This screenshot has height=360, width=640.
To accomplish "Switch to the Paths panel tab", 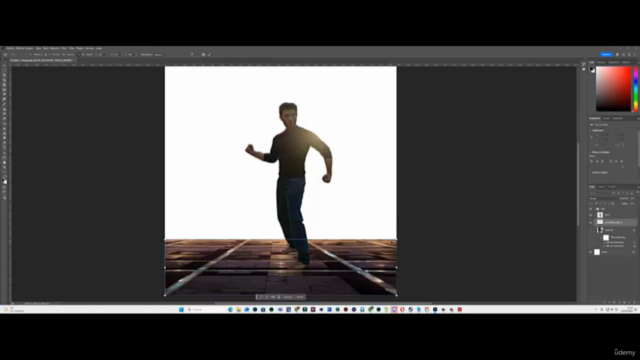I will coord(611,187).
